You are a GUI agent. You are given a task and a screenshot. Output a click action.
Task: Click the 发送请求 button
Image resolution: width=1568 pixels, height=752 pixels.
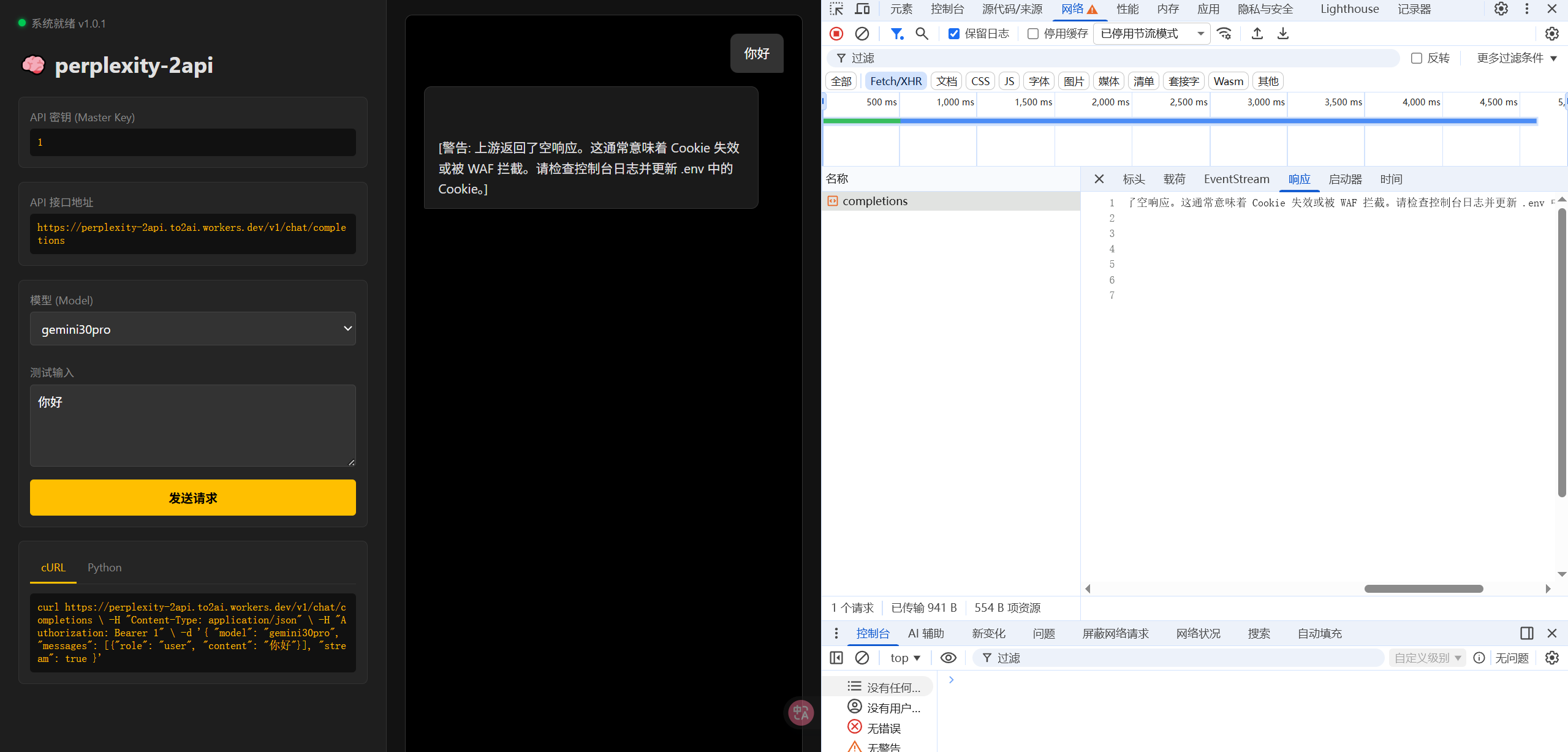193,497
